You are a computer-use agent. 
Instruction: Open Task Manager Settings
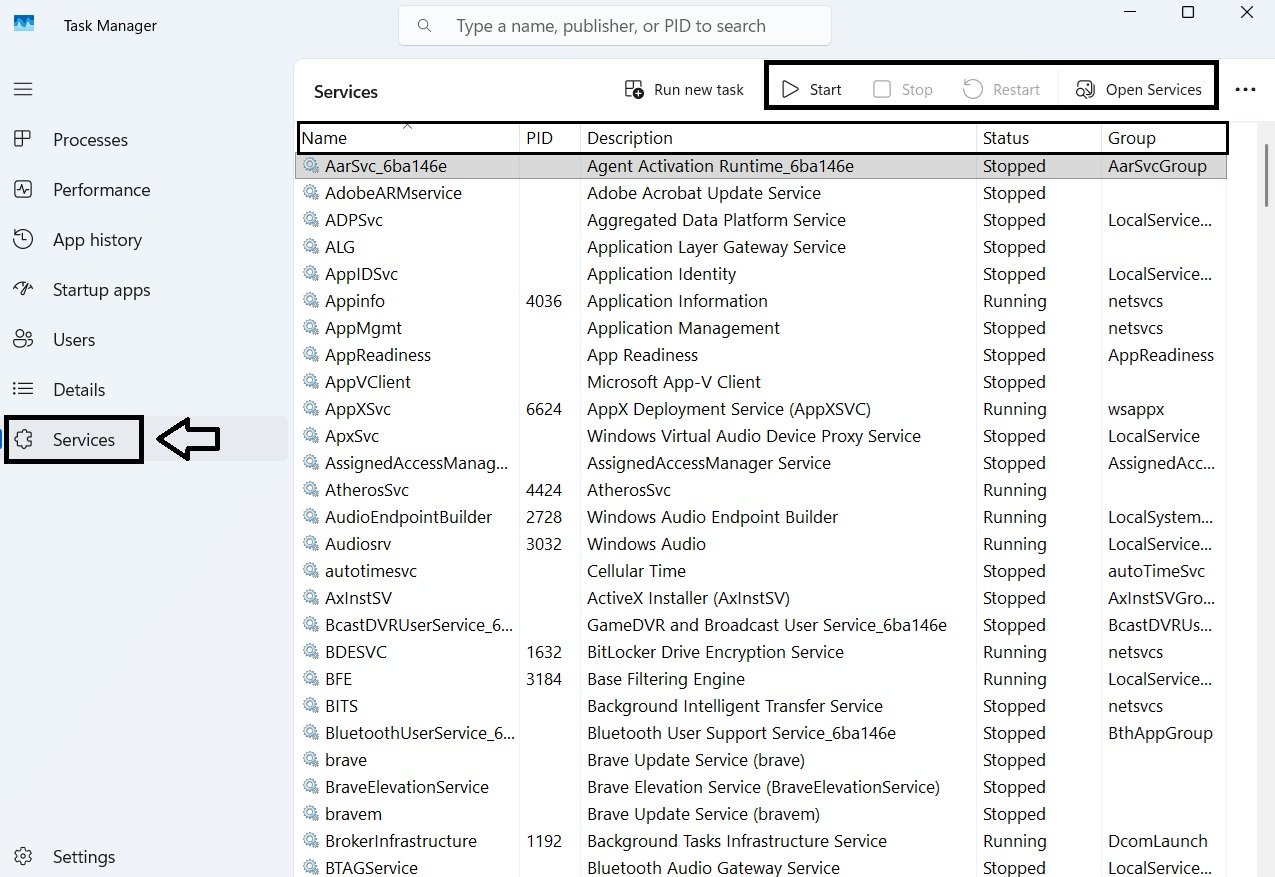click(x=65, y=857)
